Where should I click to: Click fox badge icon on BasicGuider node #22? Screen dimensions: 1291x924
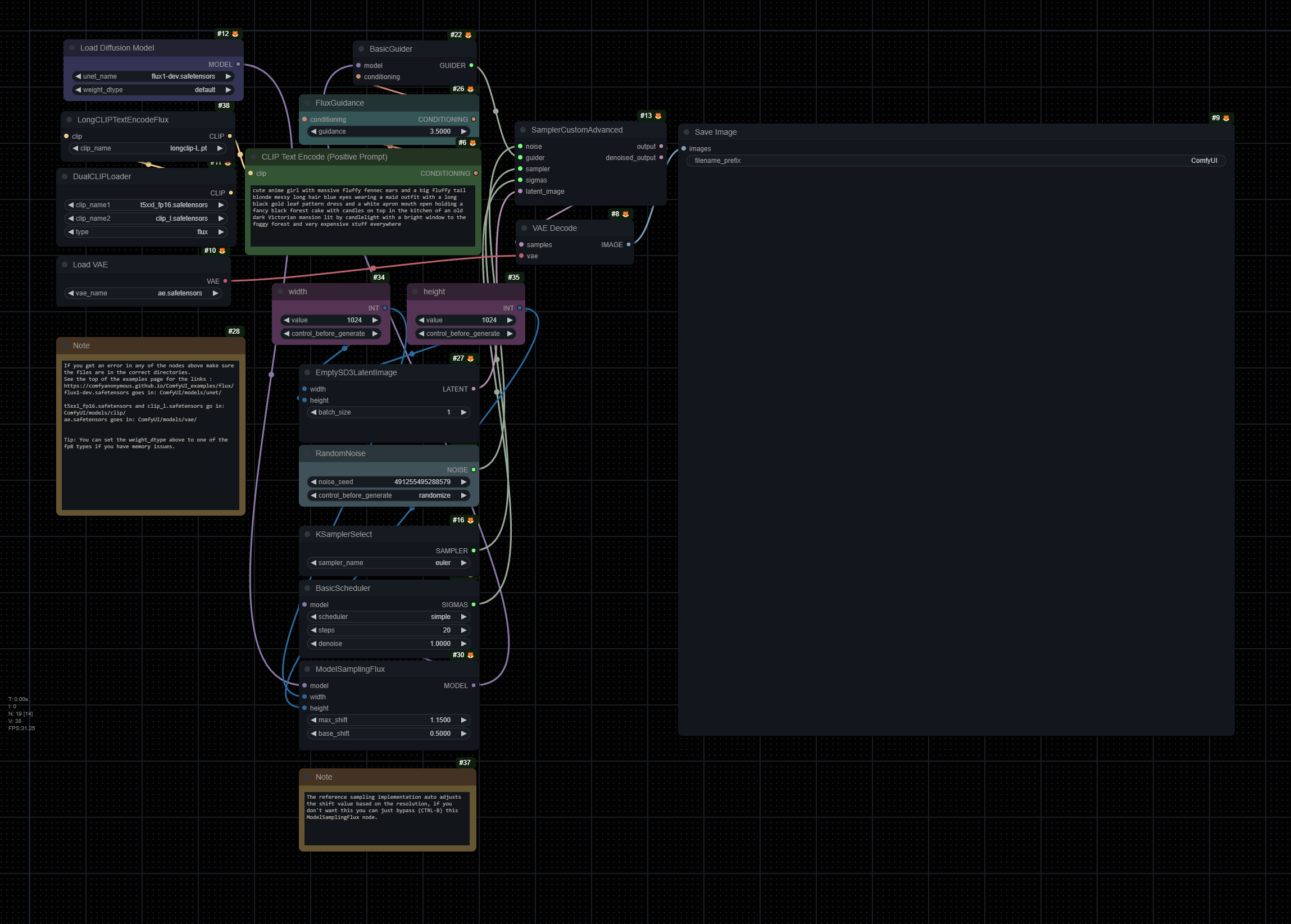coord(469,35)
